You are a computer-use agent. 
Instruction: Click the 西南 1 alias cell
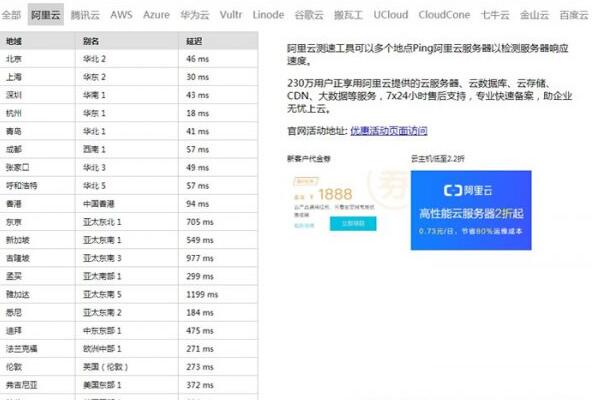pos(127,149)
